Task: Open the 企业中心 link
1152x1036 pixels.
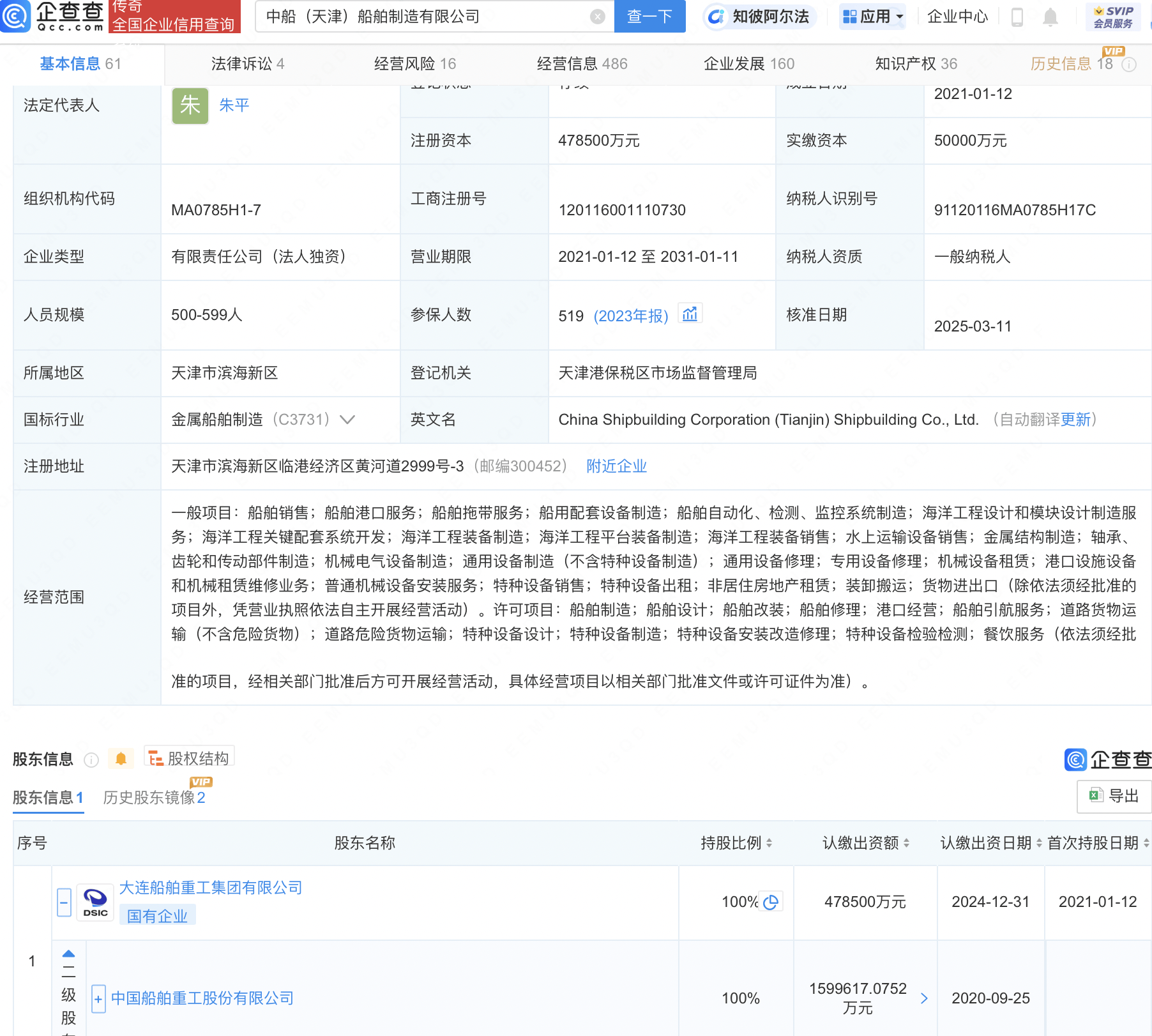Action: [x=957, y=17]
